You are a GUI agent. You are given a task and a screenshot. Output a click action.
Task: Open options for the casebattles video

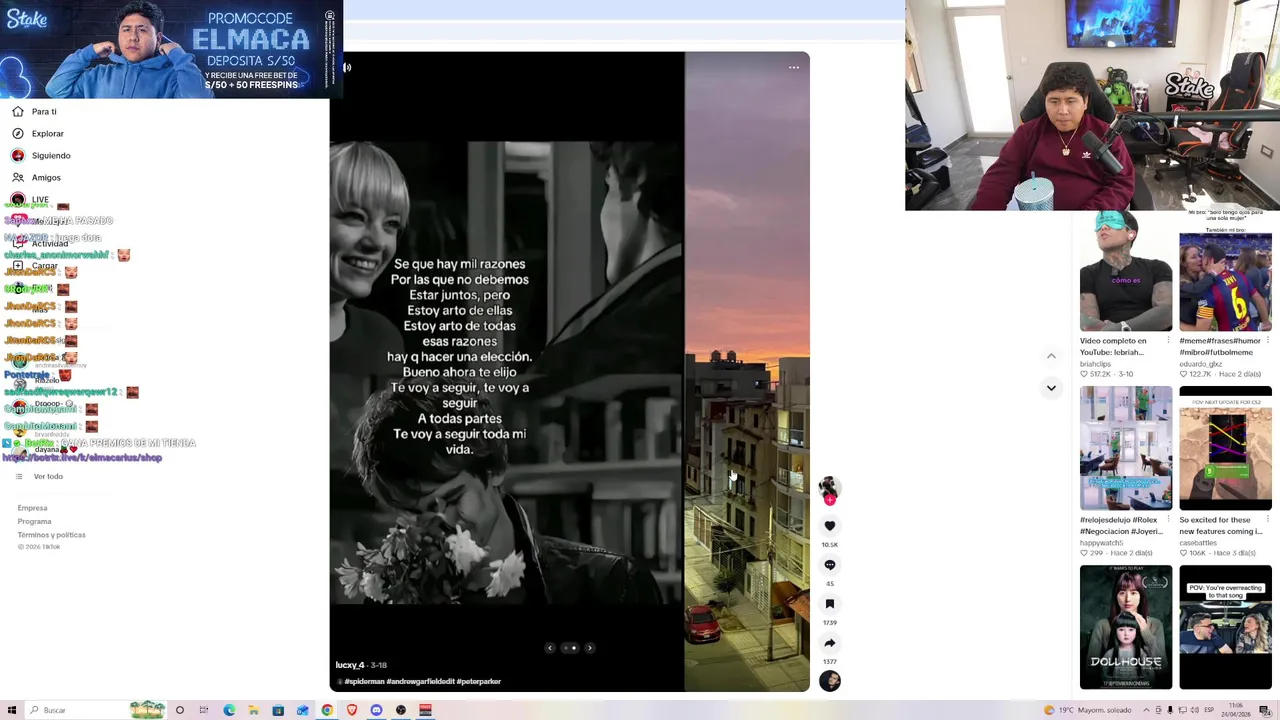pos(1268,520)
